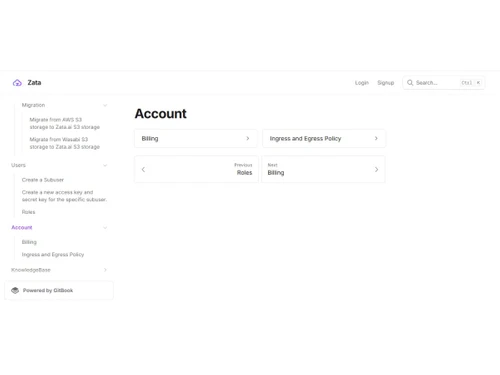
Task: Click the GitBook logo icon
Action: [15, 290]
